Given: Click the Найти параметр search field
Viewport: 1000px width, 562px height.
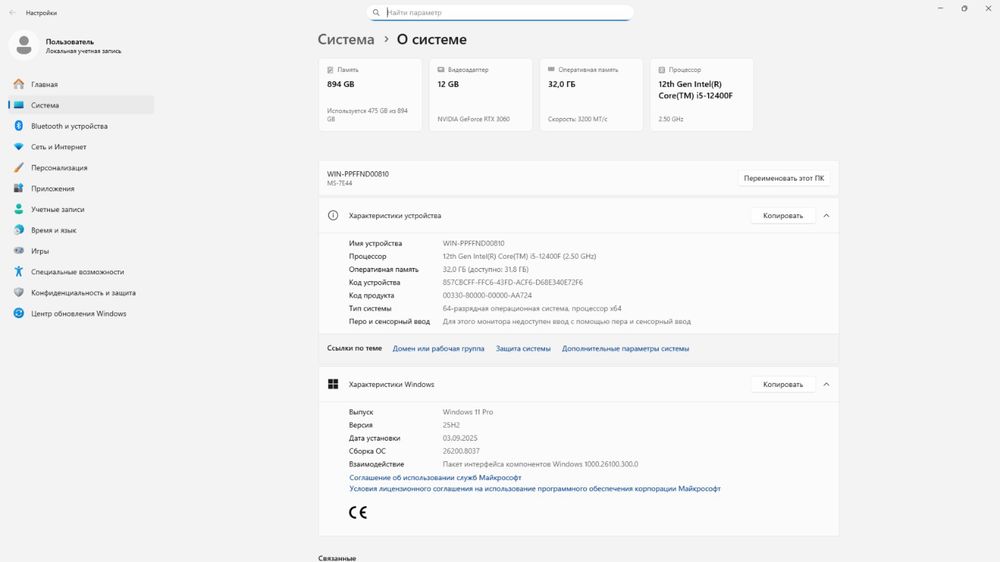Looking at the screenshot, I should click(x=505, y=13).
